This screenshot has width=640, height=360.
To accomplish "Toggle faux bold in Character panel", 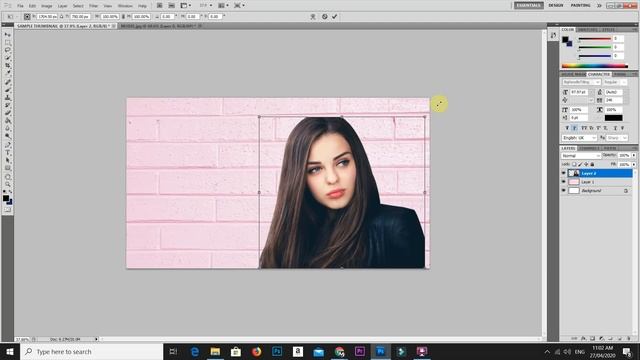I will click(x=567, y=128).
